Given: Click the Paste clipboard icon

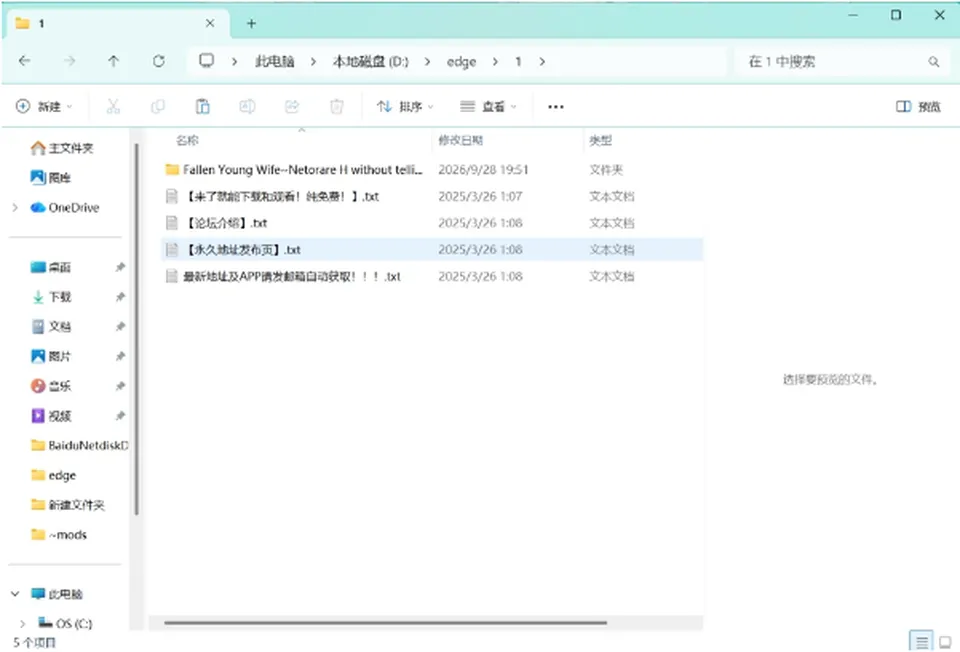Looking at the screenshot, I should click(x=202, y=107).
